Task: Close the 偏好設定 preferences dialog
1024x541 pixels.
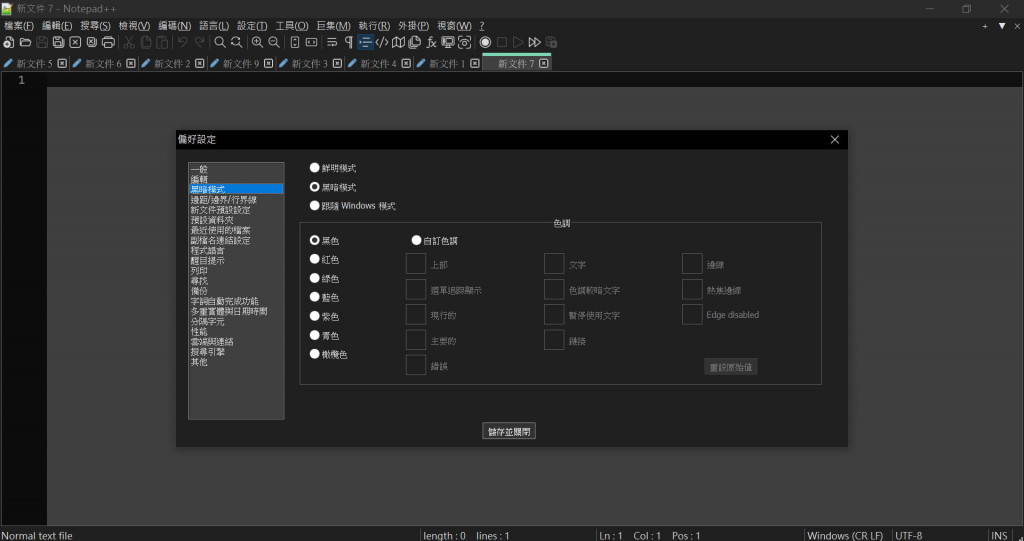Action: click(x=835, y=140)
